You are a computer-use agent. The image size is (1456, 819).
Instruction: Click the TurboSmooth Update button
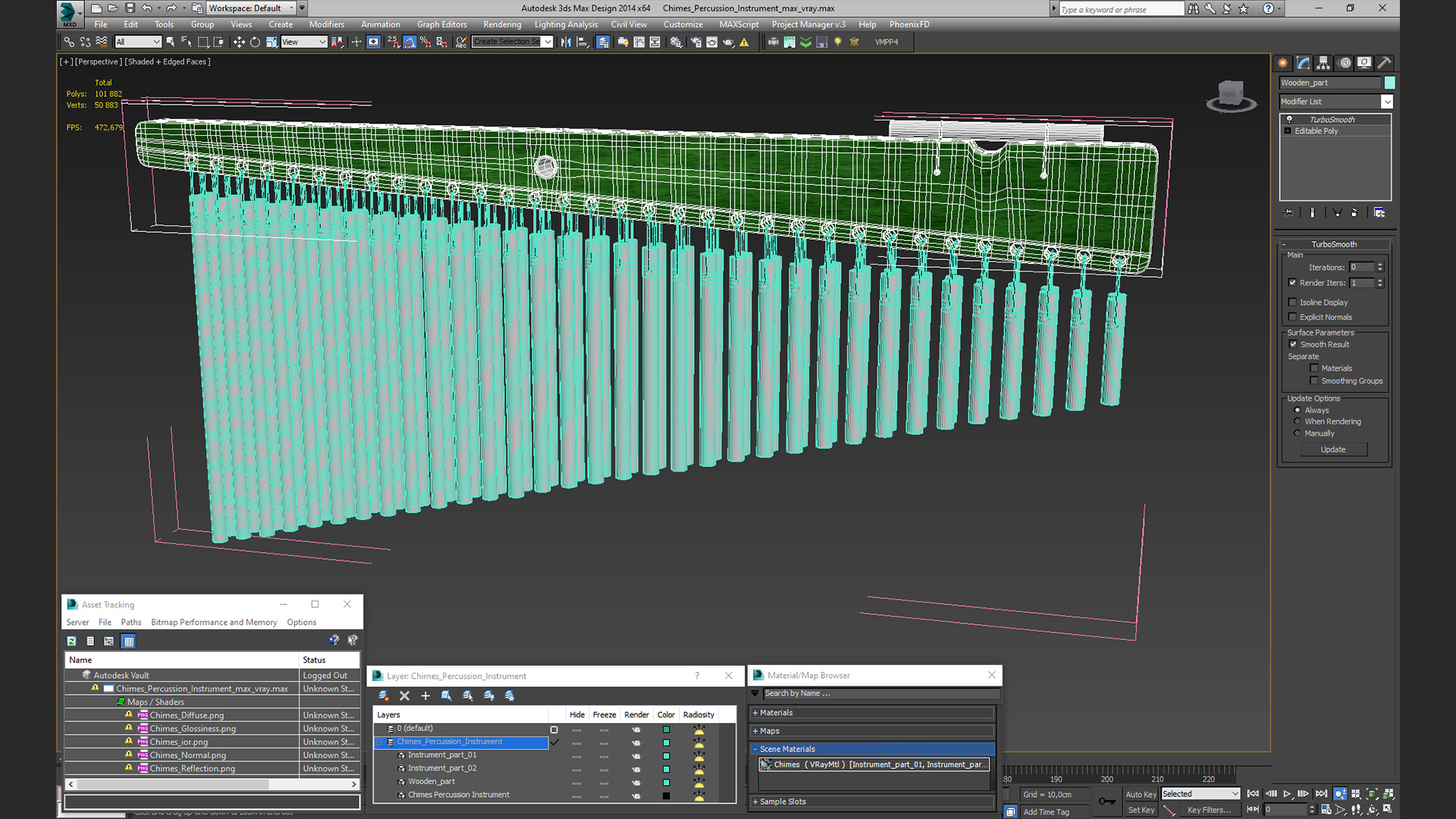[x=1333, y=450]
